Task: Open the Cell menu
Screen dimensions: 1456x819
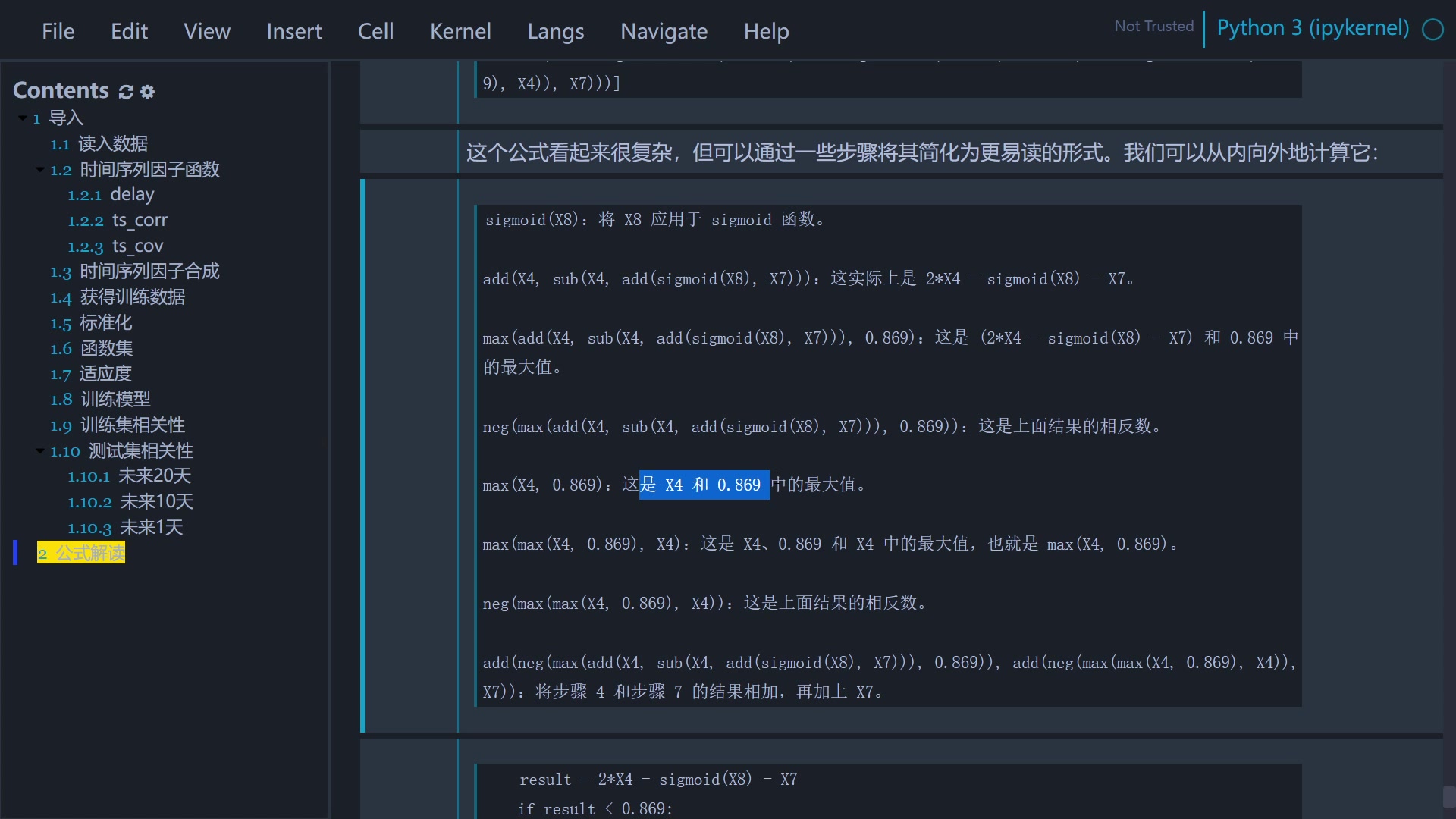Action: [x=375, y=31]
